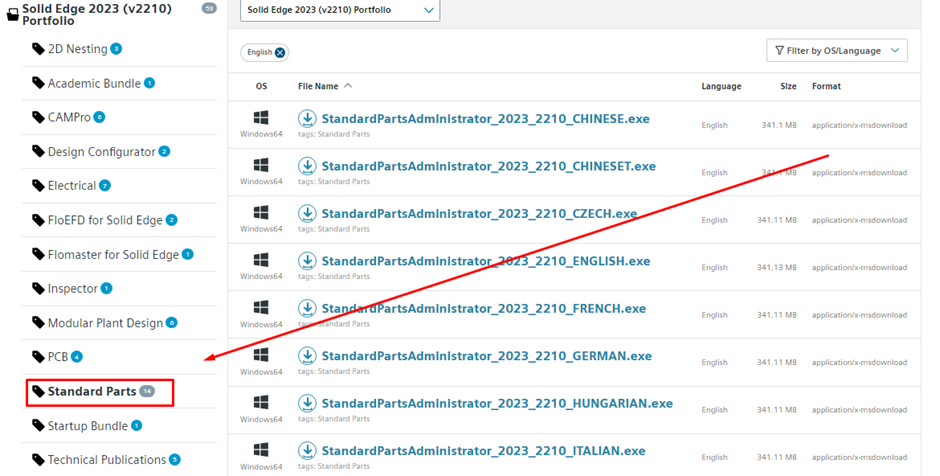Open Technical Publications category

coord(107,460)
